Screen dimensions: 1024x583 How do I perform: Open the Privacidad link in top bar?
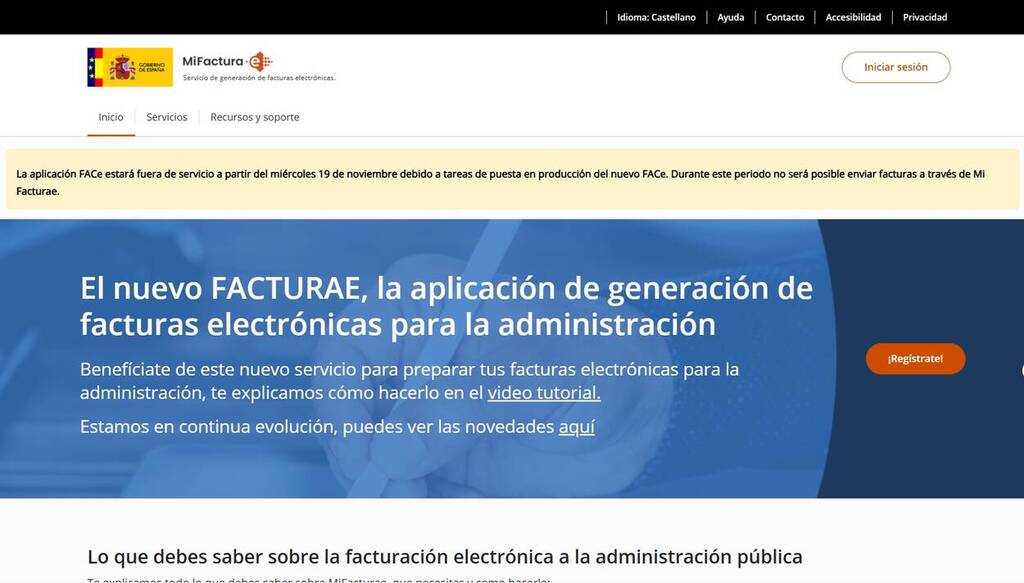pyautogui.click(x=924, y=17)
